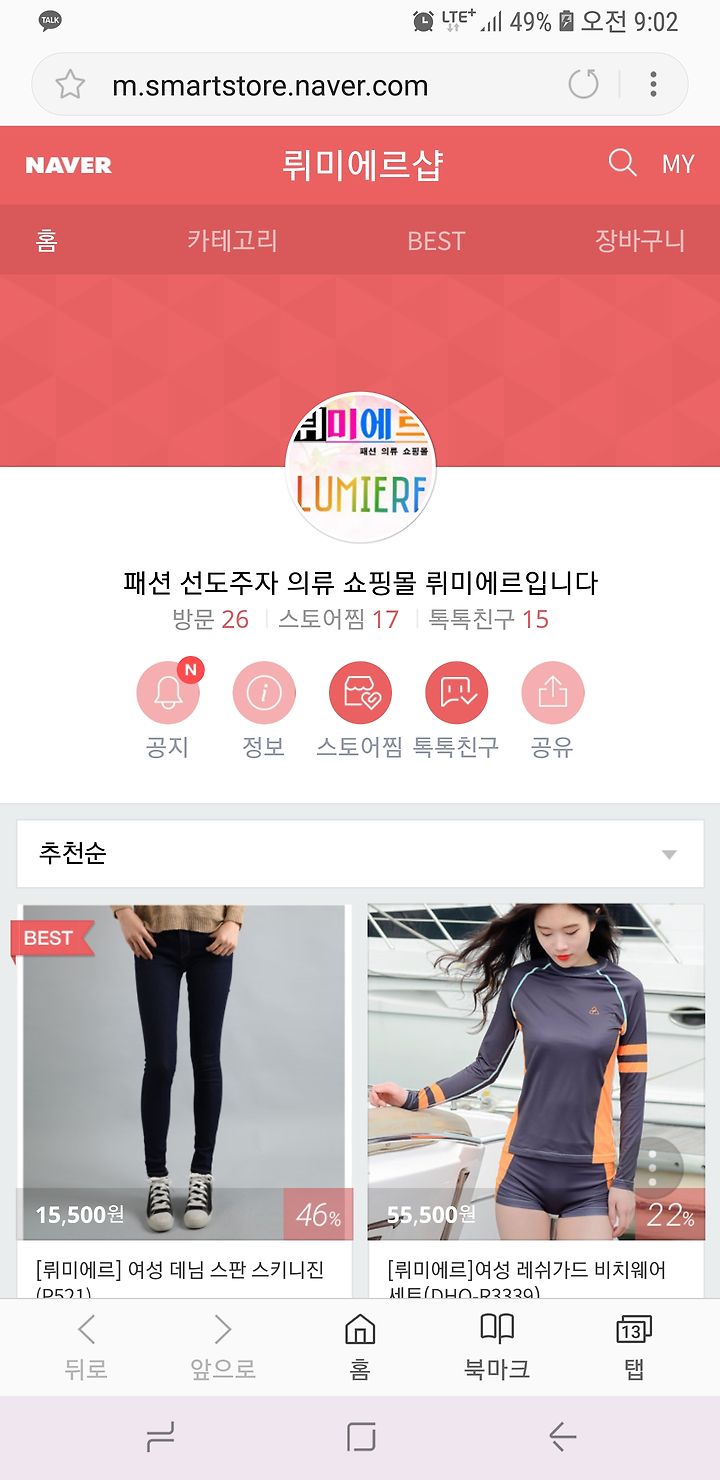Toggle the 톡톡친구 chat friend button
The width and height of the screenshot is (720, 1480).
(456, 693)
